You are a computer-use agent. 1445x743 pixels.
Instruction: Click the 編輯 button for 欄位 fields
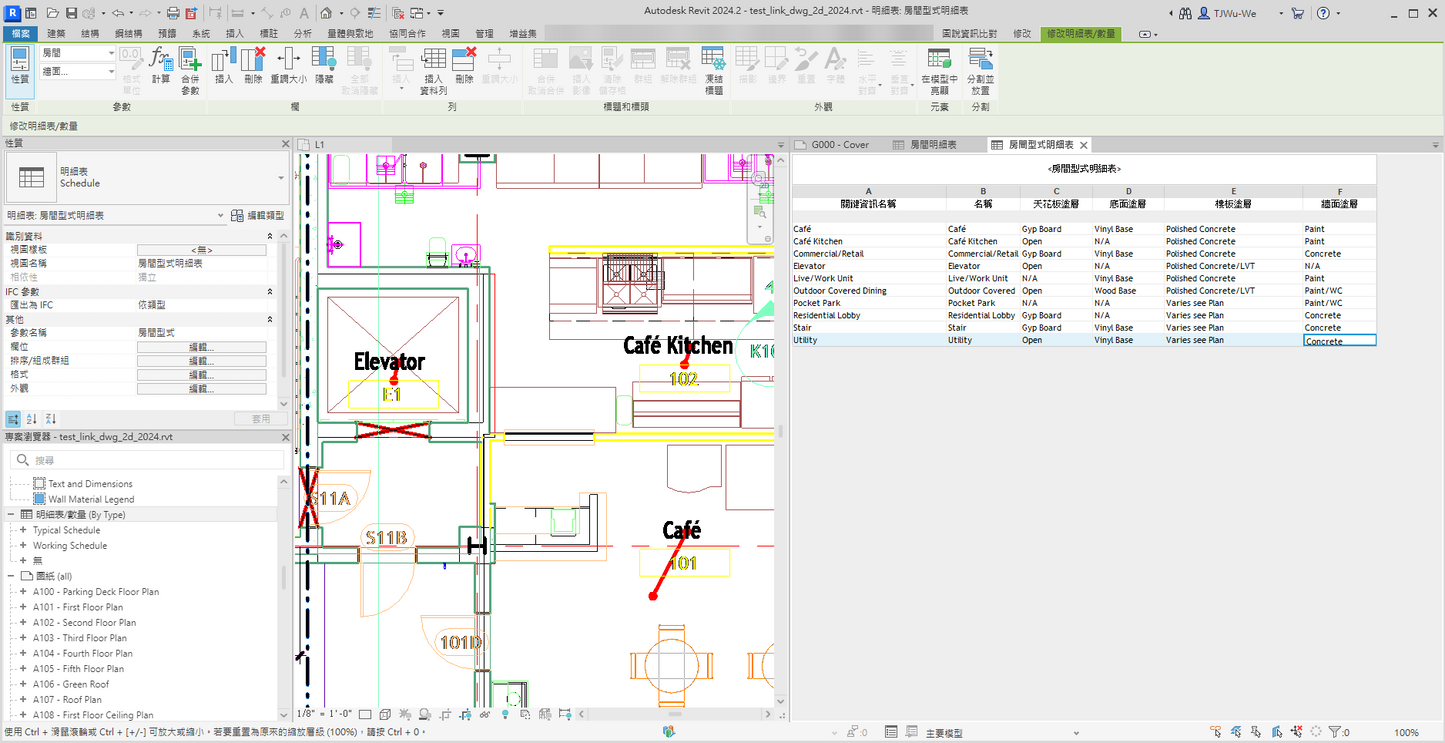[201, 347]
